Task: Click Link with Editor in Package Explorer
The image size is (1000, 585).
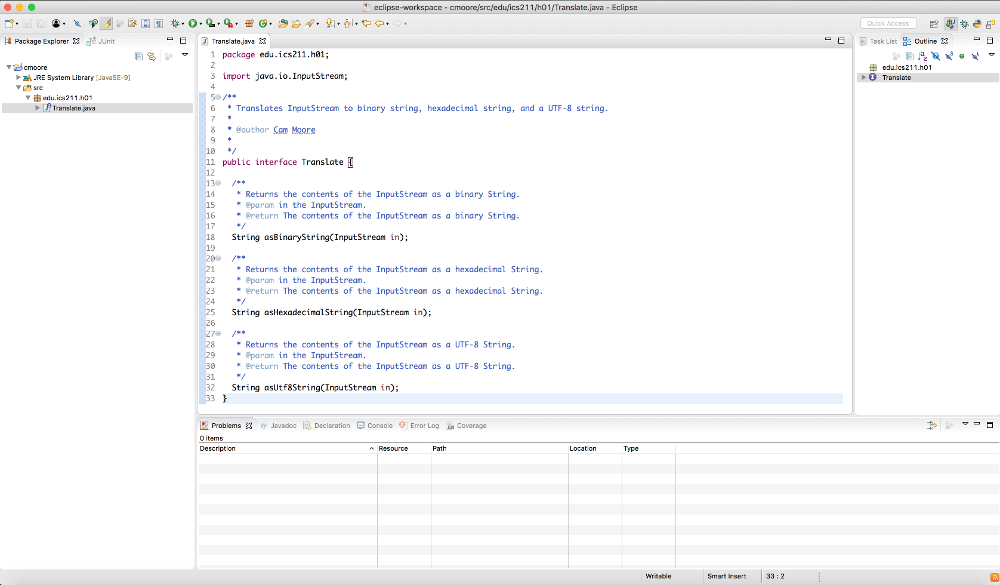Action: coord(151,56)
